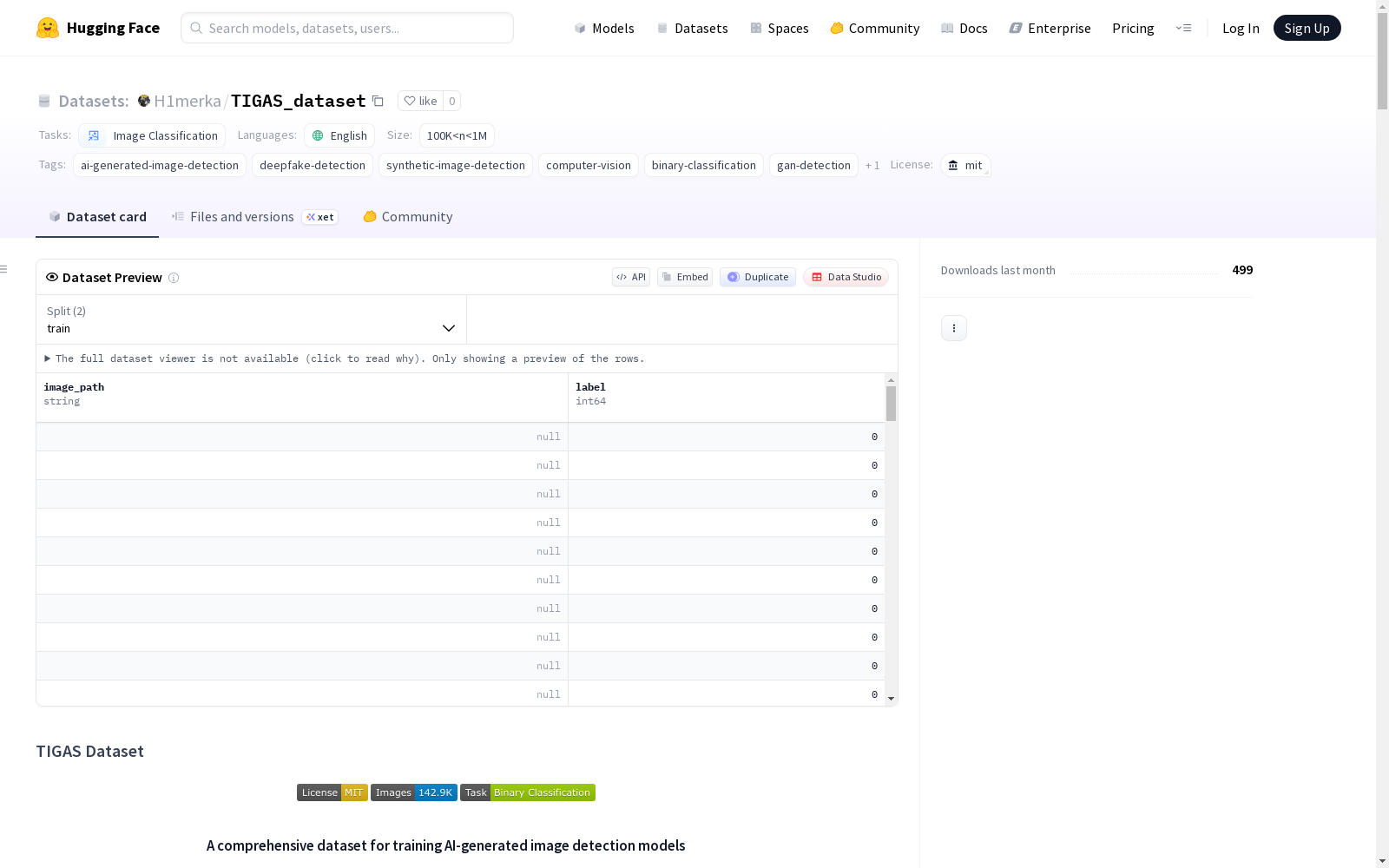Viewport: 1389px width, 868px height.
Task: Open the Community navigation item
Action: pos(874,28)
